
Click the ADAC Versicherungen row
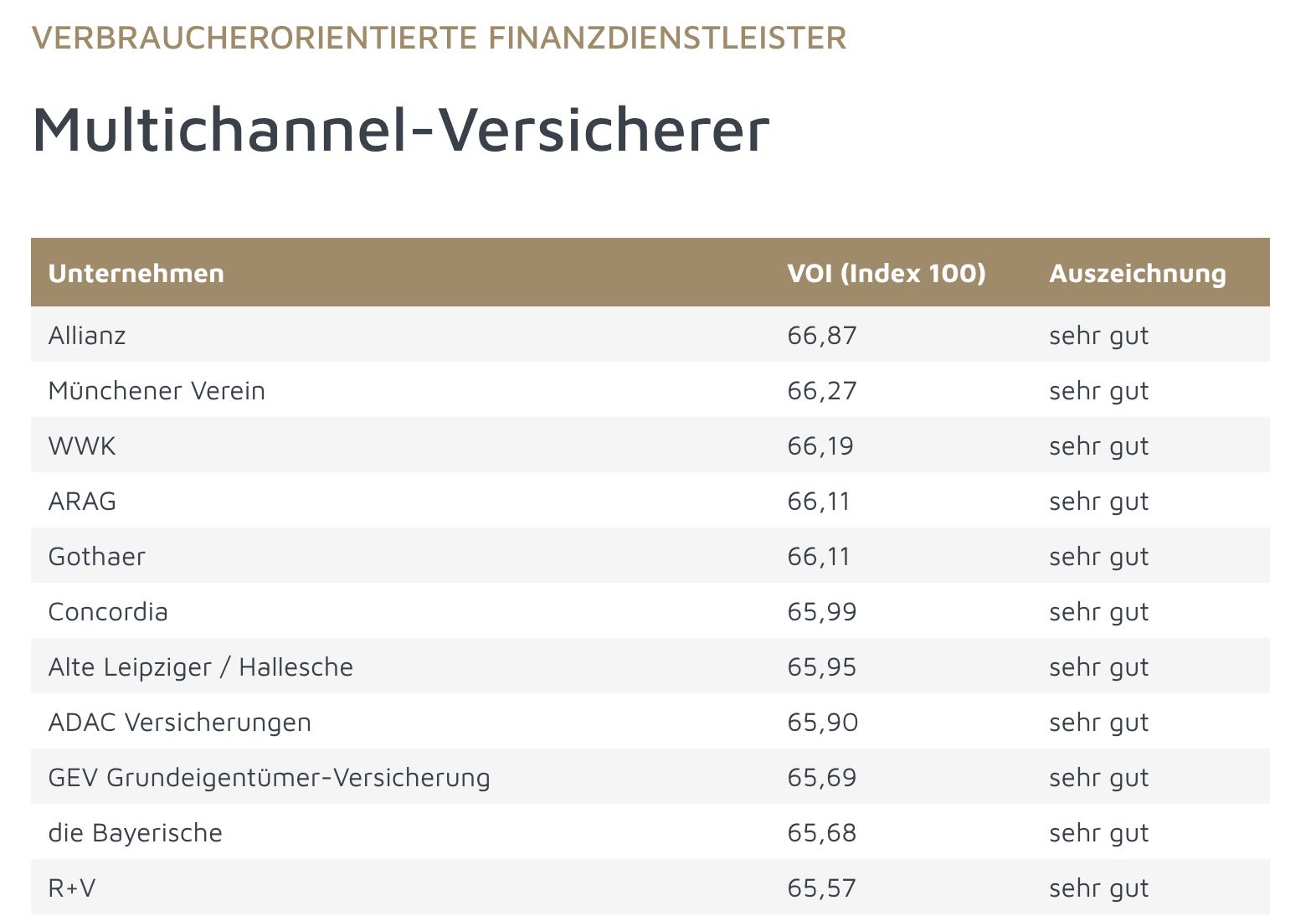click(180, 723)
